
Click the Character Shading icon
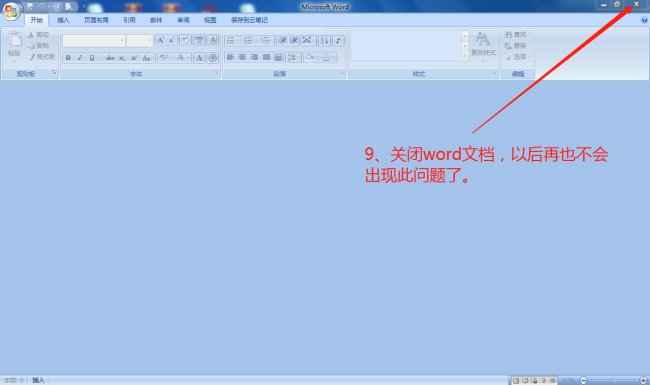(199, 58)
